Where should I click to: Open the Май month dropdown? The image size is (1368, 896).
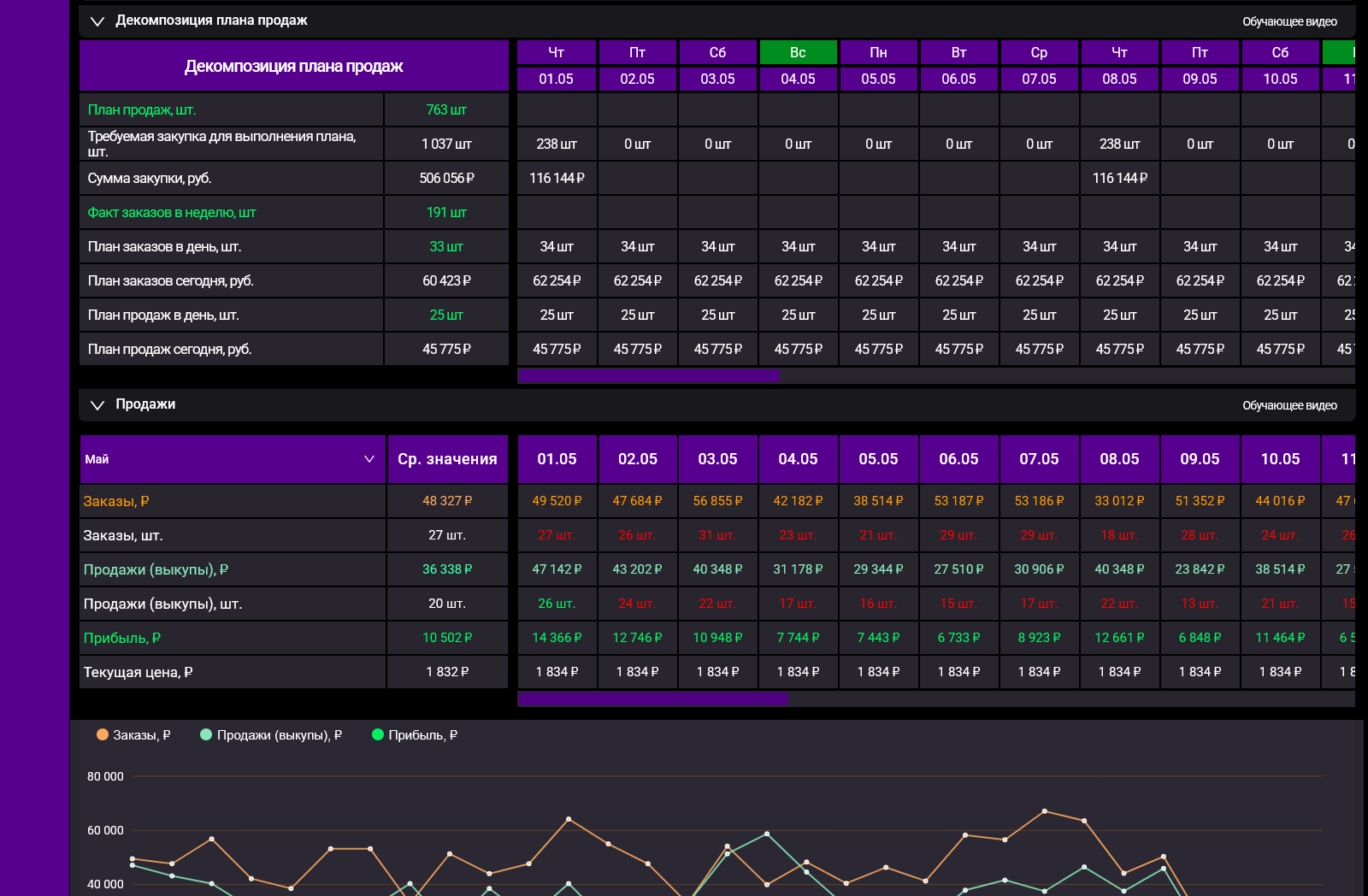click(233, 459)
